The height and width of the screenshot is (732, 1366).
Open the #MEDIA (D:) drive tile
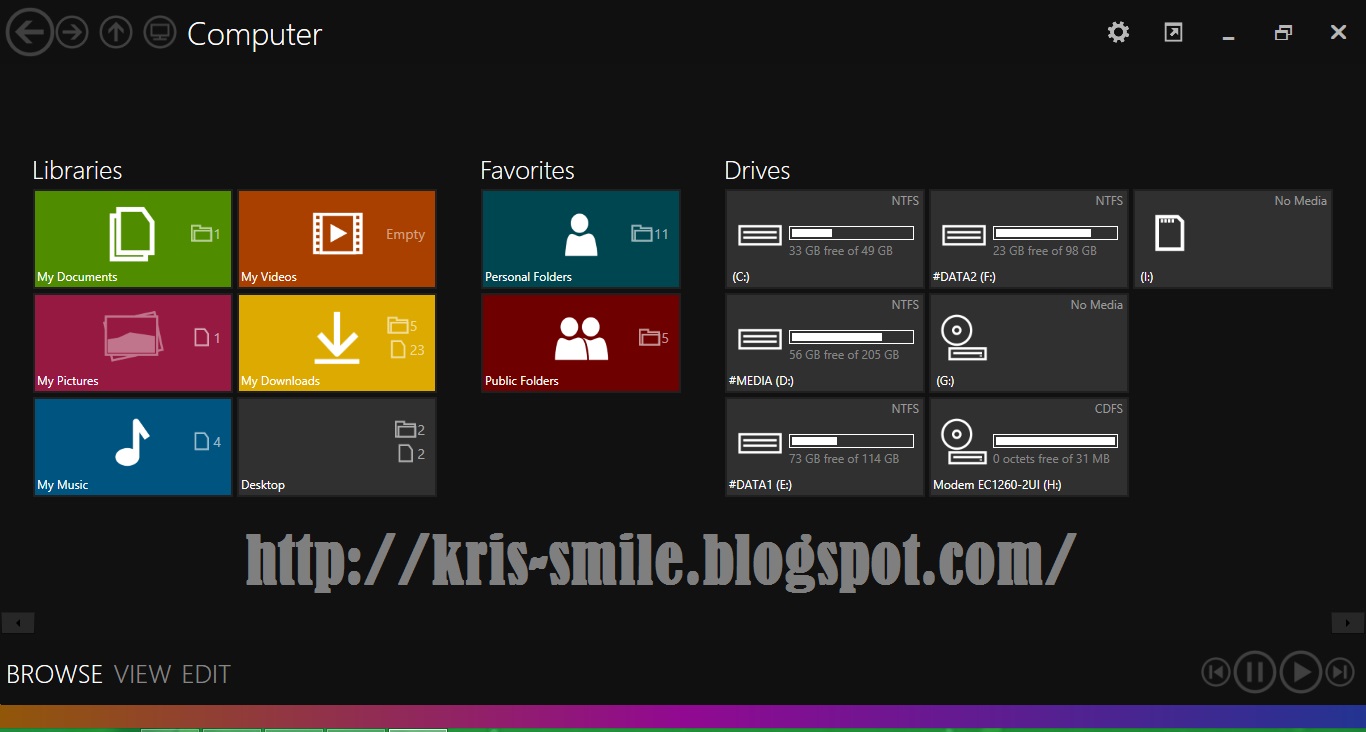point(825,343)
